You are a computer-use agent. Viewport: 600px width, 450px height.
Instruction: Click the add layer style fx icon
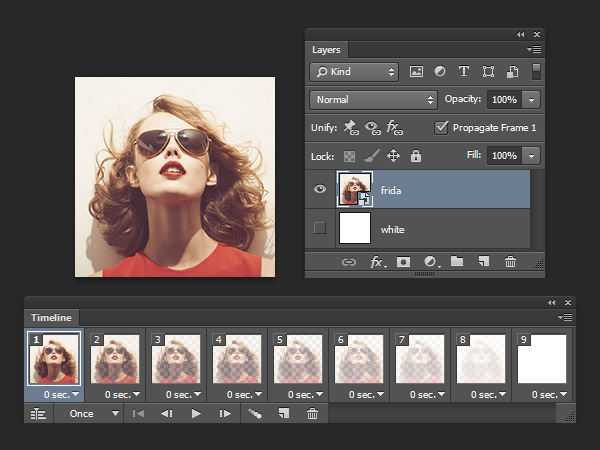(x=378, y=262)
